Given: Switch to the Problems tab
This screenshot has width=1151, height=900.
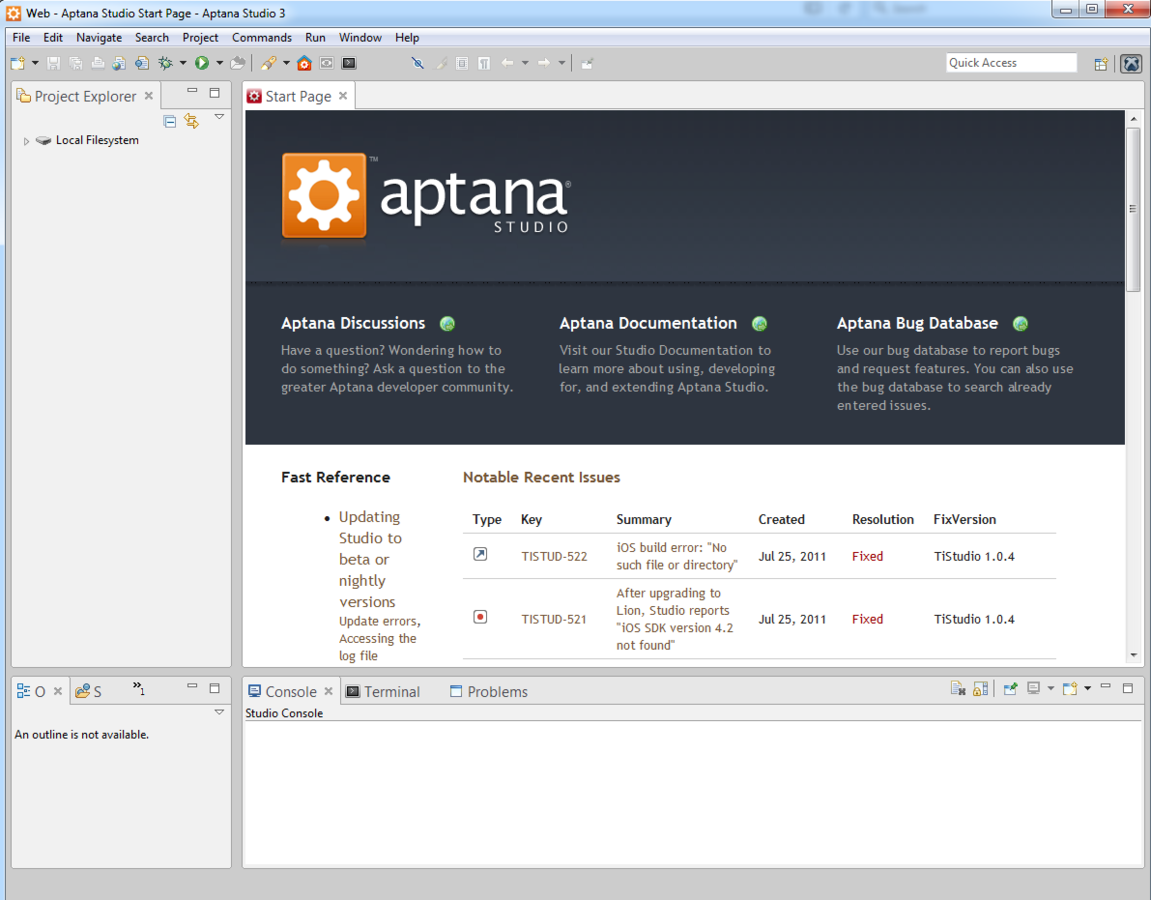Looking at the screenshot, I should point(489,692).
